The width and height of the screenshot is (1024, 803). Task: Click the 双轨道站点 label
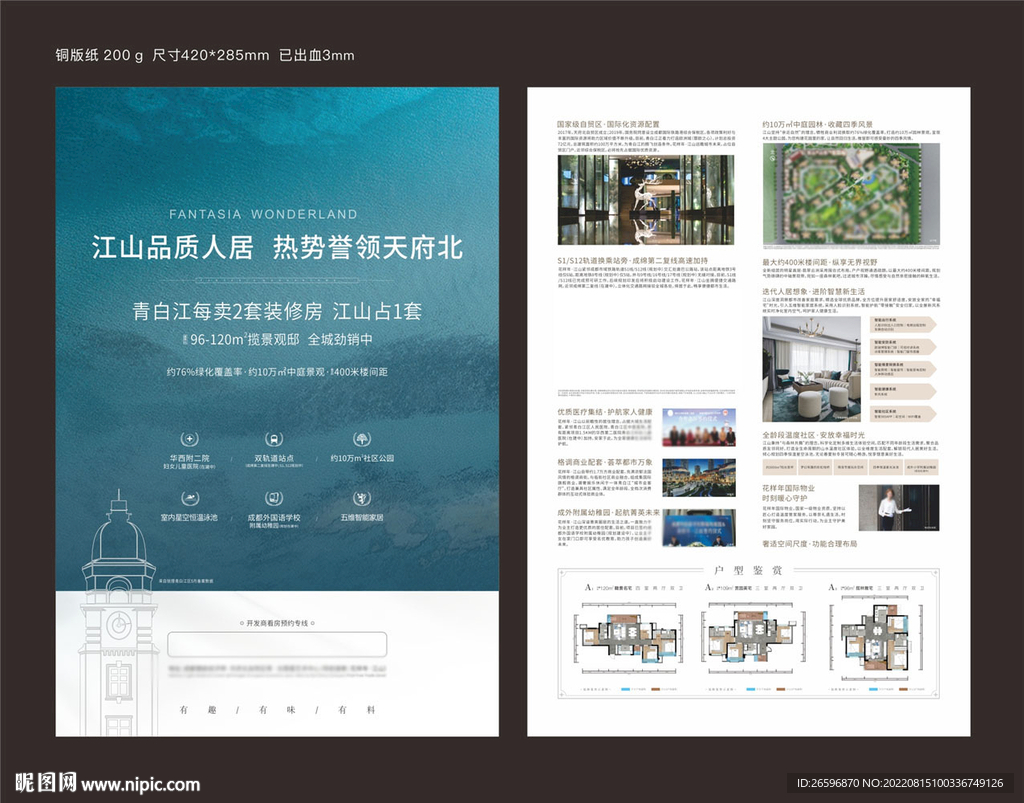tap(274, 458)
